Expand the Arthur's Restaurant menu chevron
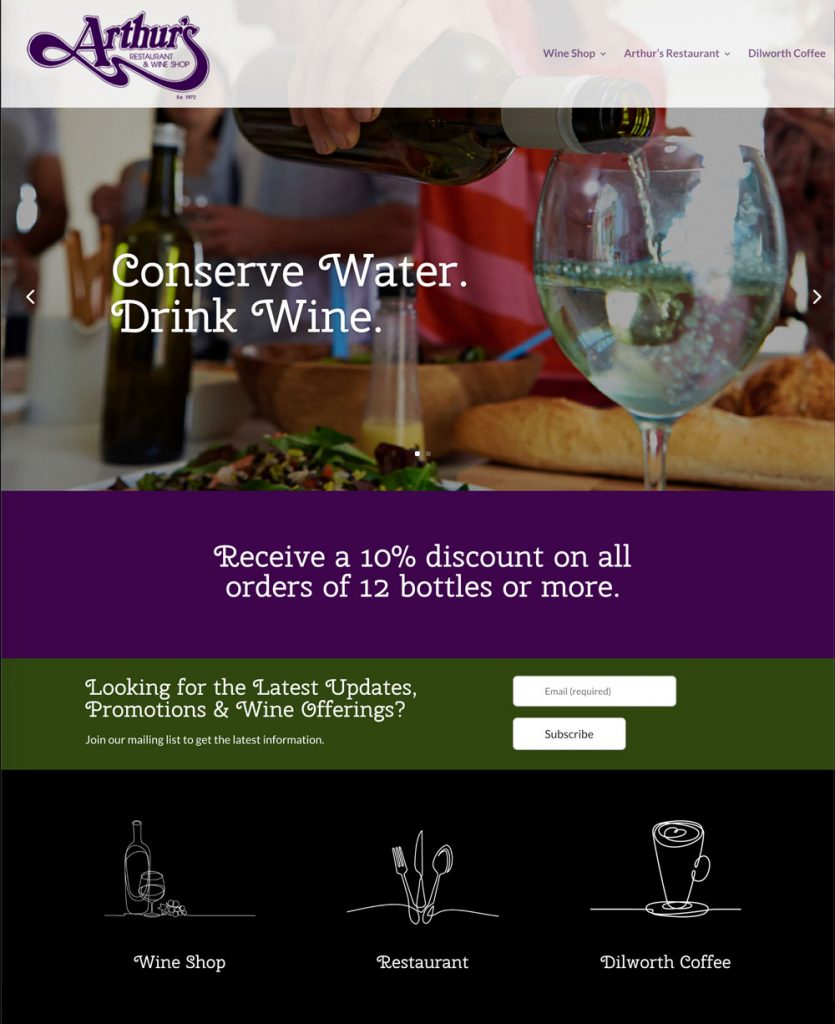The width and height of the screenshot is (835, 1024). 727,54
